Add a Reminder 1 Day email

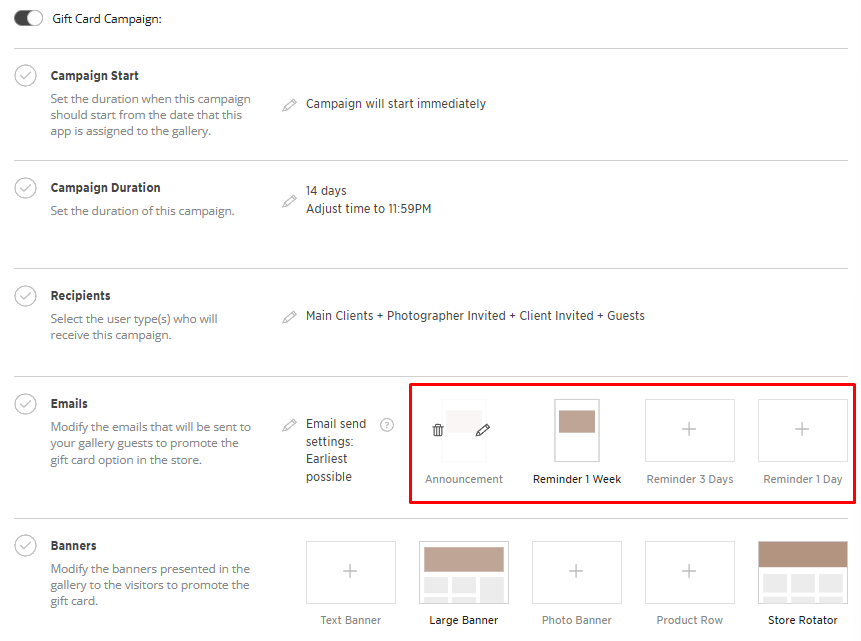pos(802,430)
